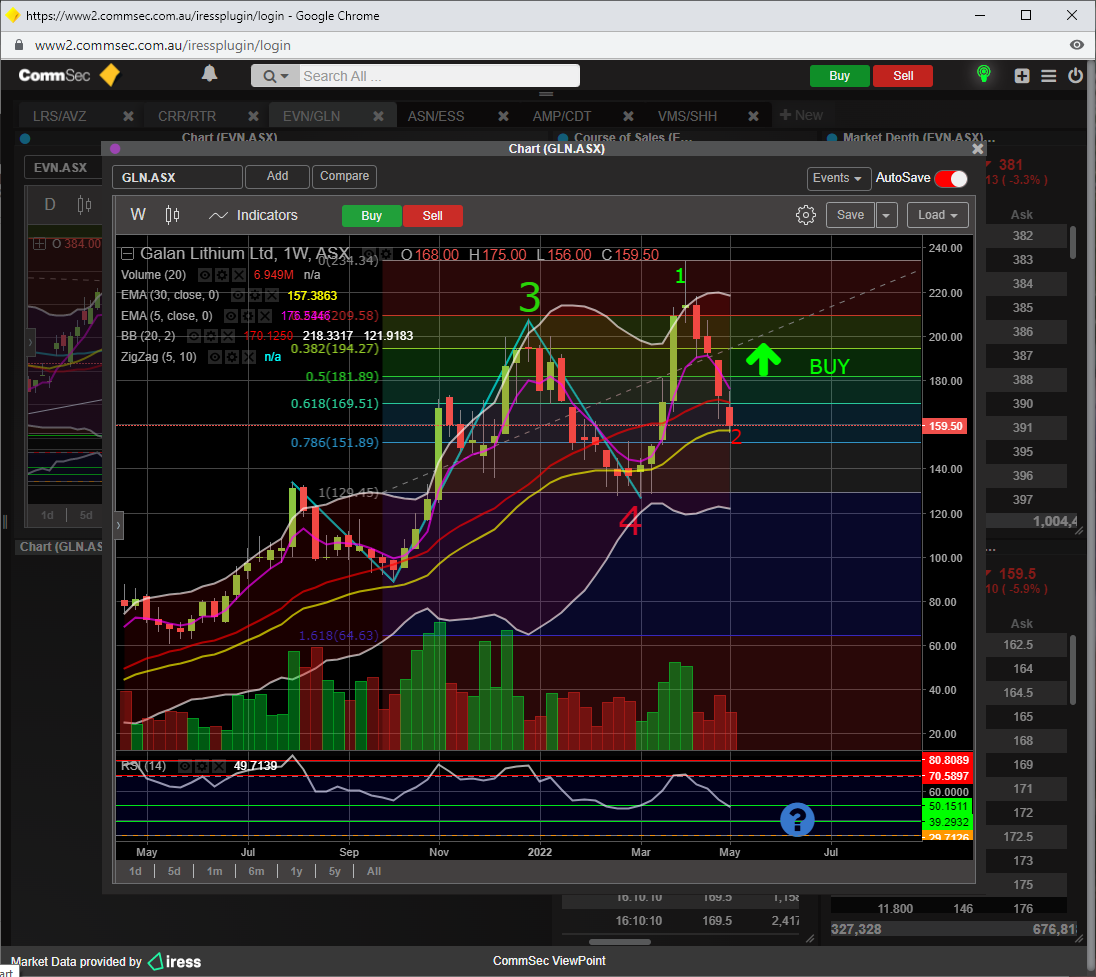
Task: Add a new workspace tab with New
Action: [801, 115]
